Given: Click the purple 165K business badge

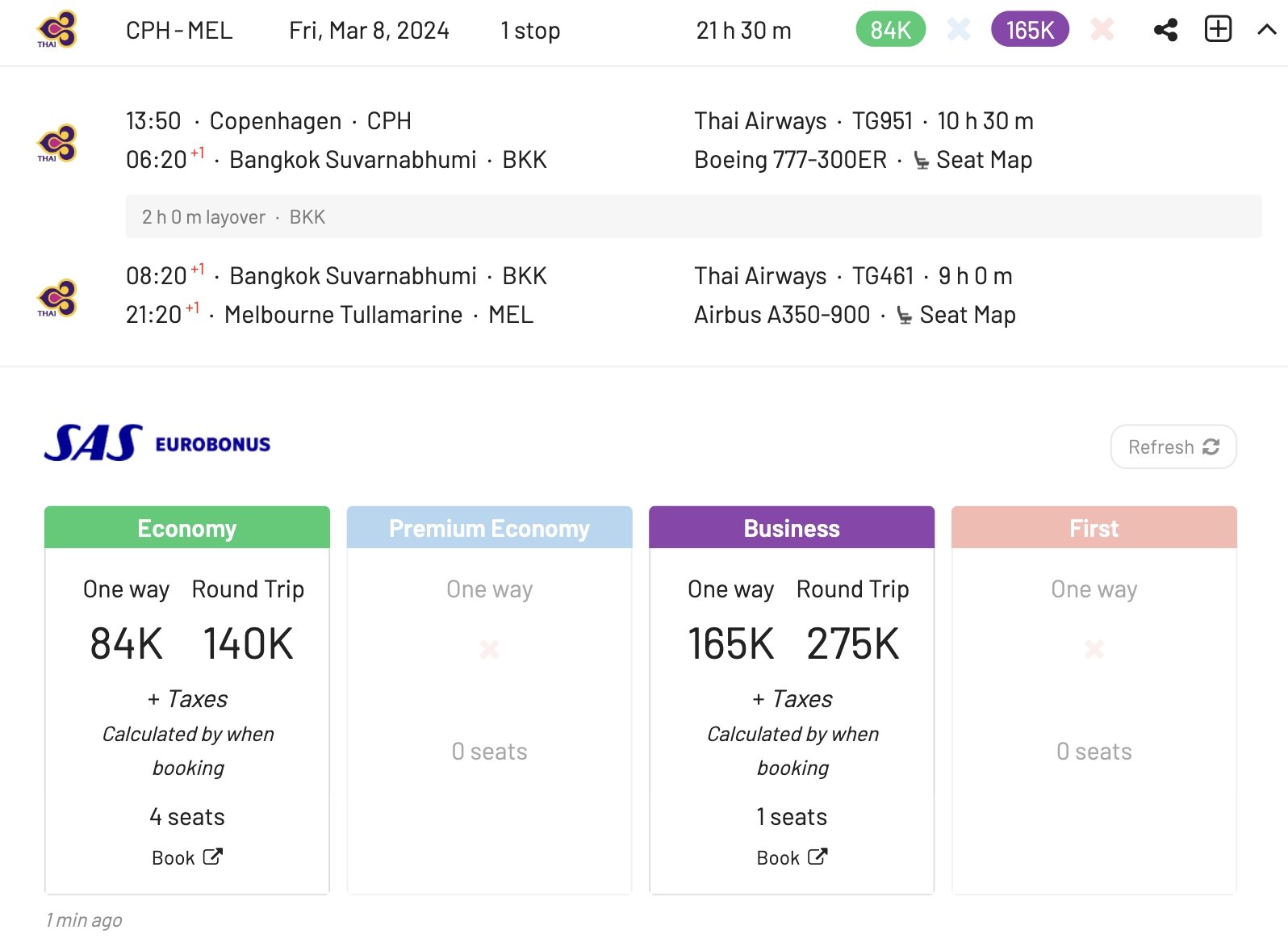Looking at the screenshot, I should 1030,30.
